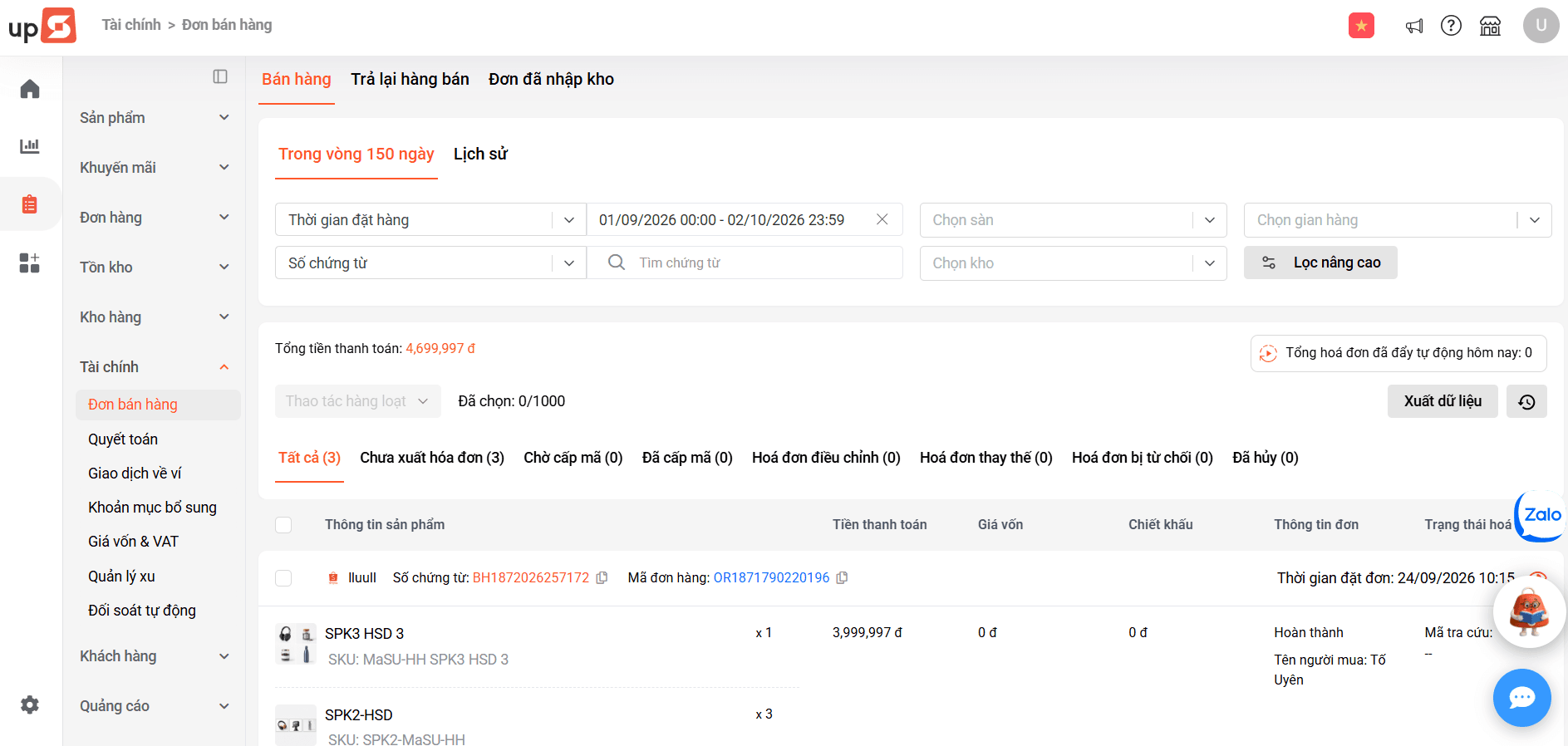Open the megaphone announcements icon
Viewport: 1568px width, 746px height.
tap(1413, 26)
